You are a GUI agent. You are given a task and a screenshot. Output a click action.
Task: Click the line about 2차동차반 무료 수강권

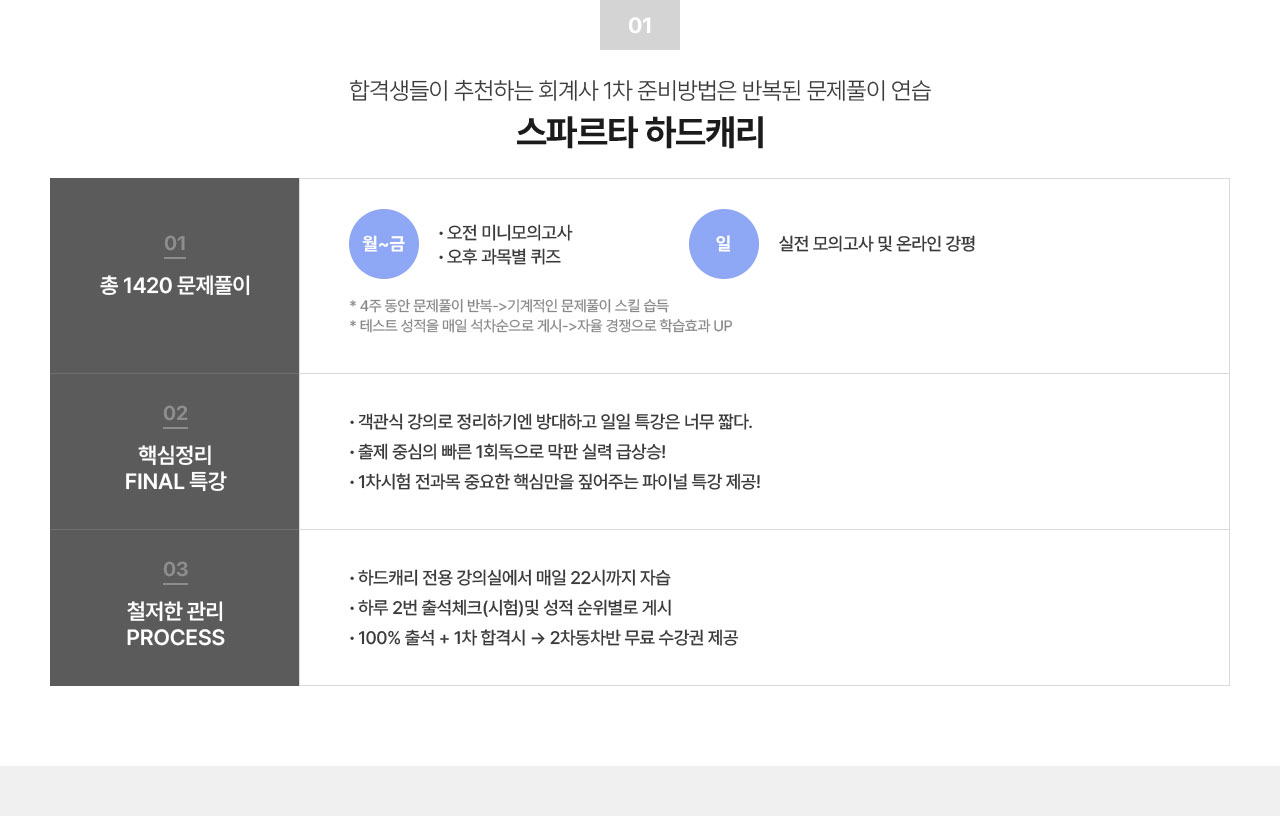[x=544, y=638]
